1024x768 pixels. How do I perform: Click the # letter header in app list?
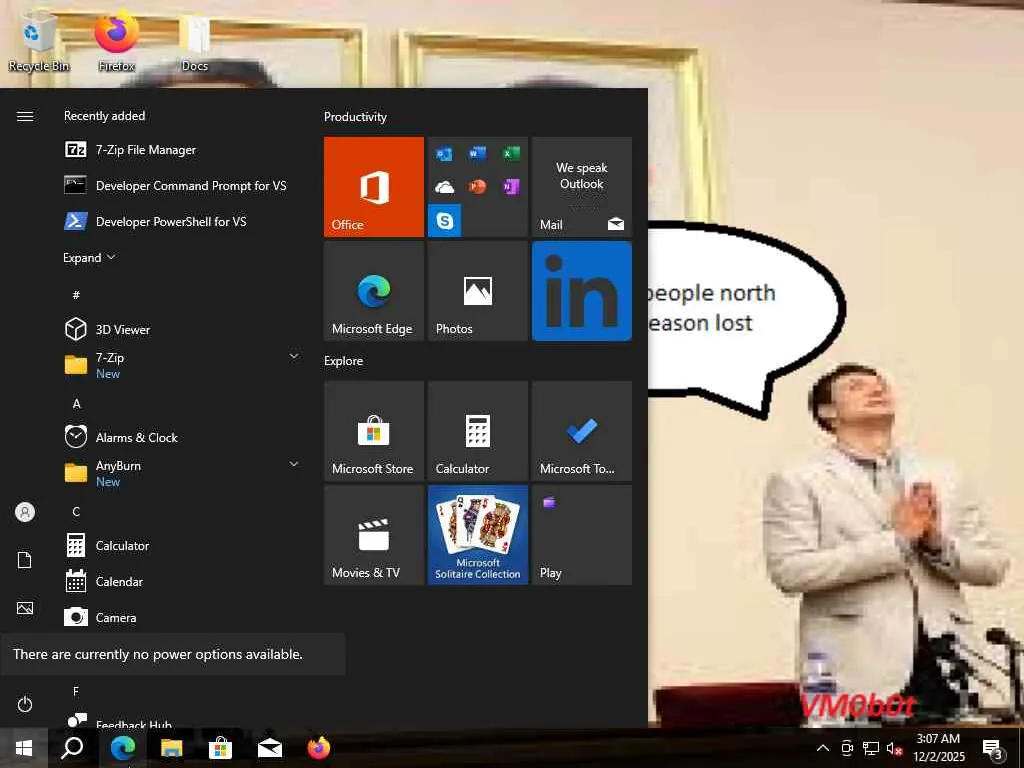pos(76,295)
